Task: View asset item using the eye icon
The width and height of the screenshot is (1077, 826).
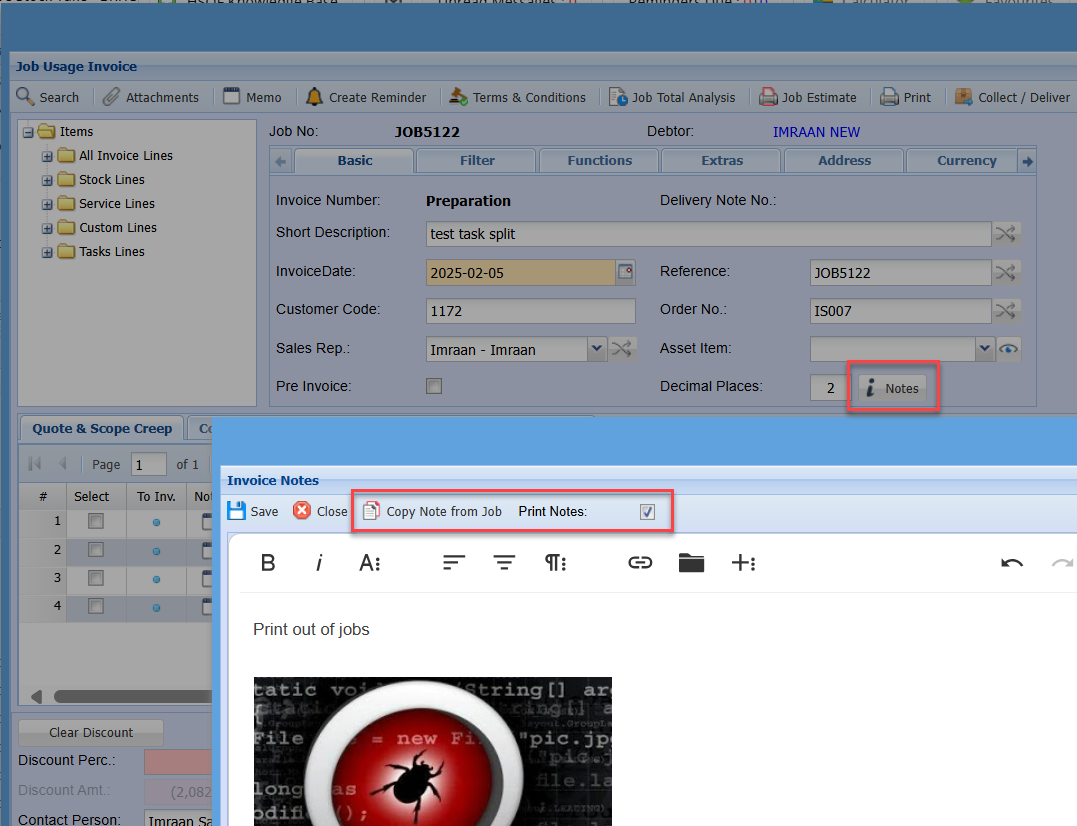Action: [1008, 349]
